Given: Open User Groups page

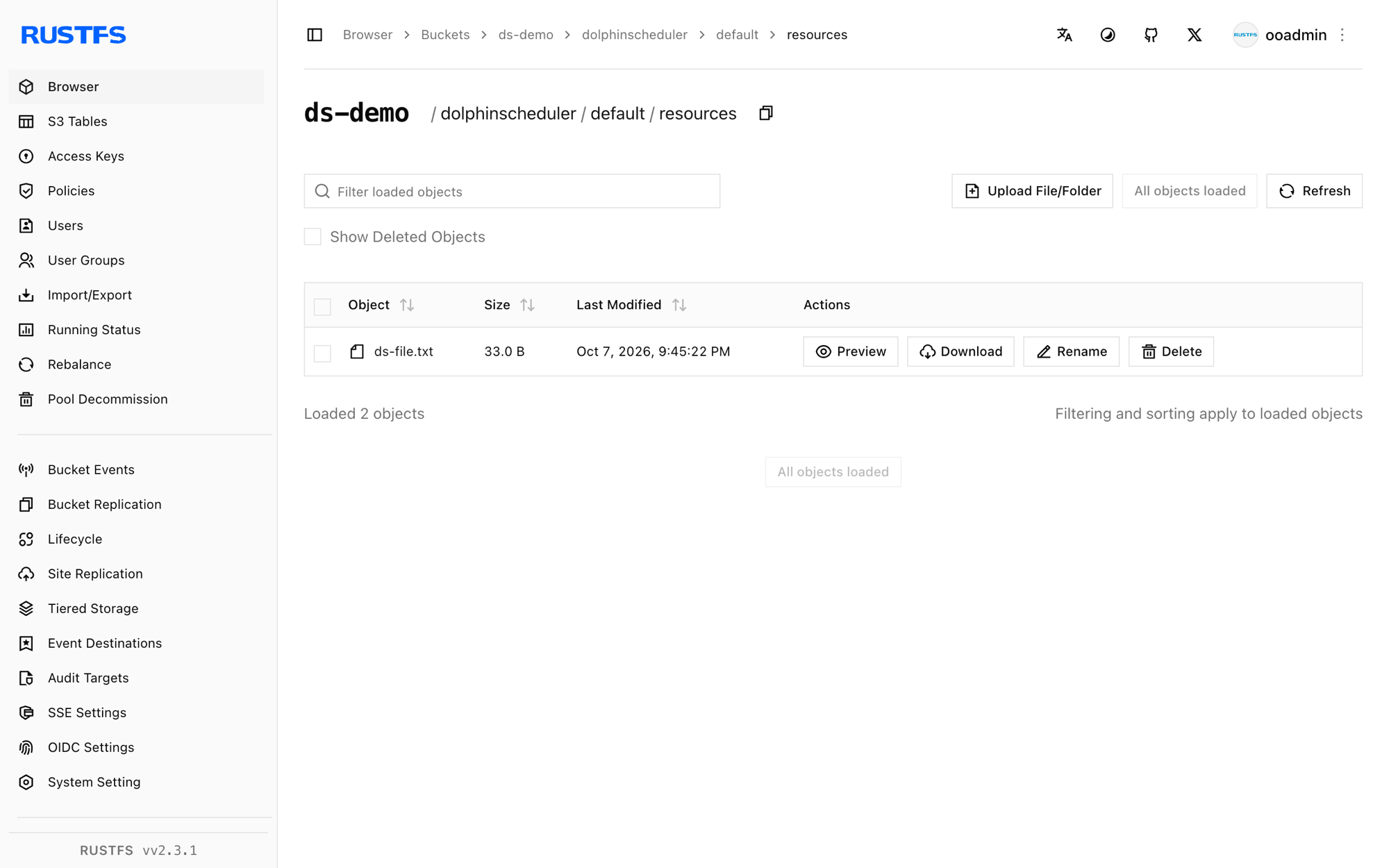Looking at the screenshot, I should [136, 260].
